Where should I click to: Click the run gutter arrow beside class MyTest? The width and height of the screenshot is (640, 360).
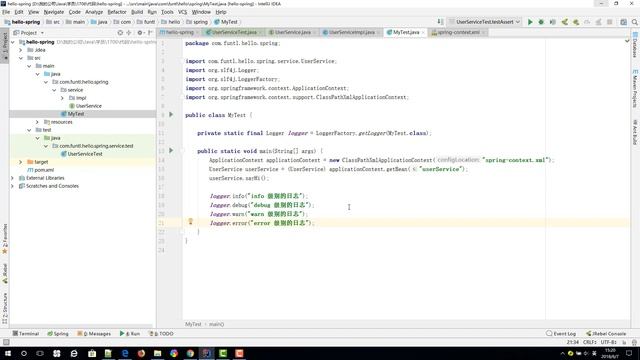point(171,115)
